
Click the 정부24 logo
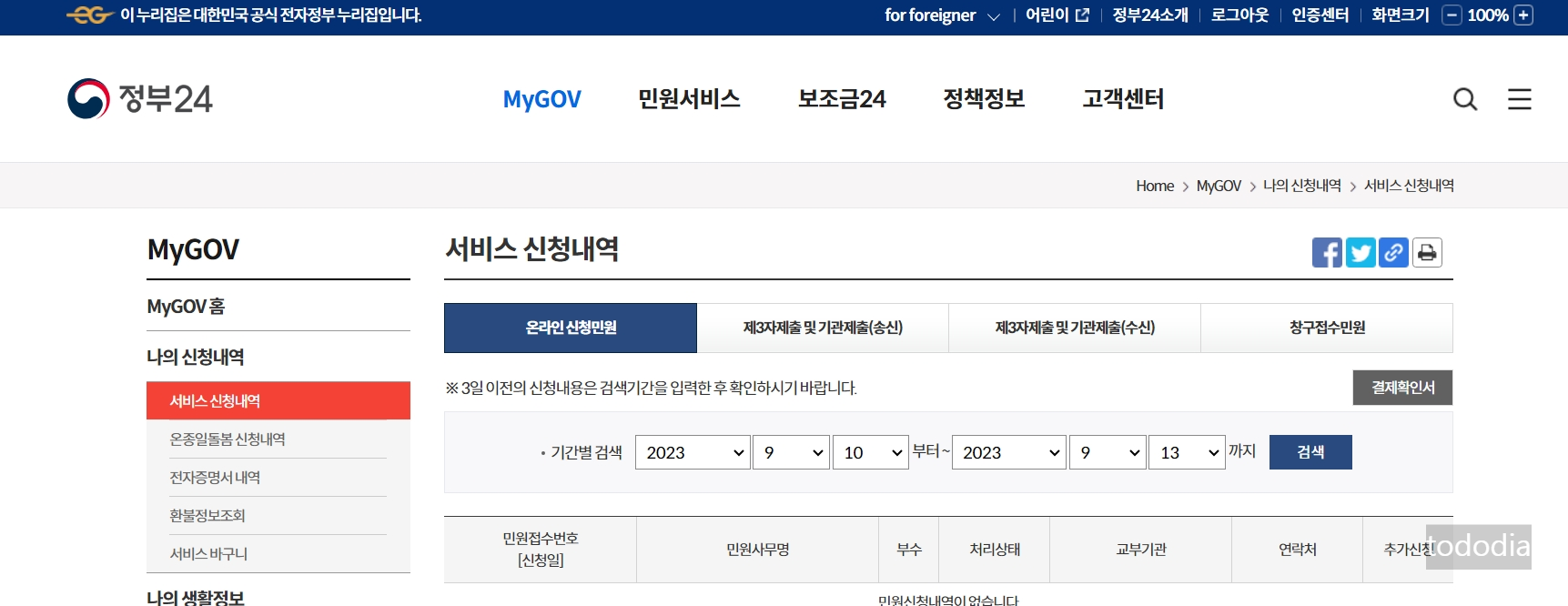tap(140, 98)
